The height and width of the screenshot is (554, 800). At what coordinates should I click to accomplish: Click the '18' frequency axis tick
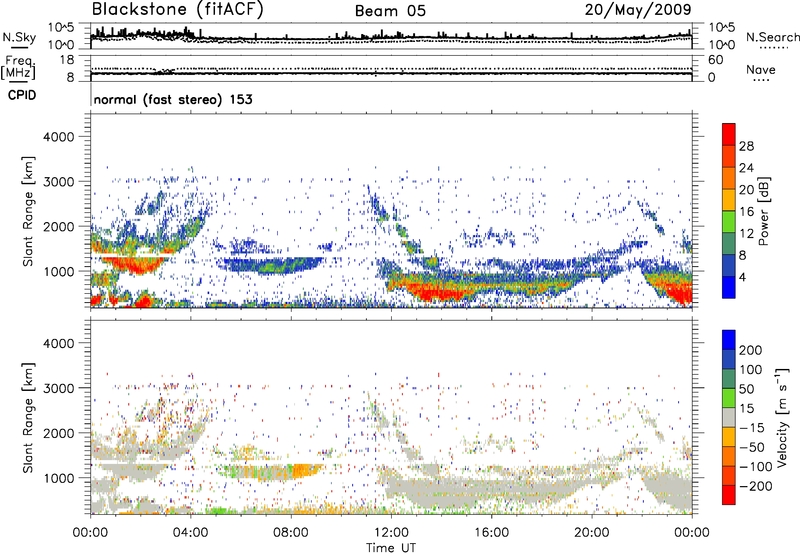(67, 60)
